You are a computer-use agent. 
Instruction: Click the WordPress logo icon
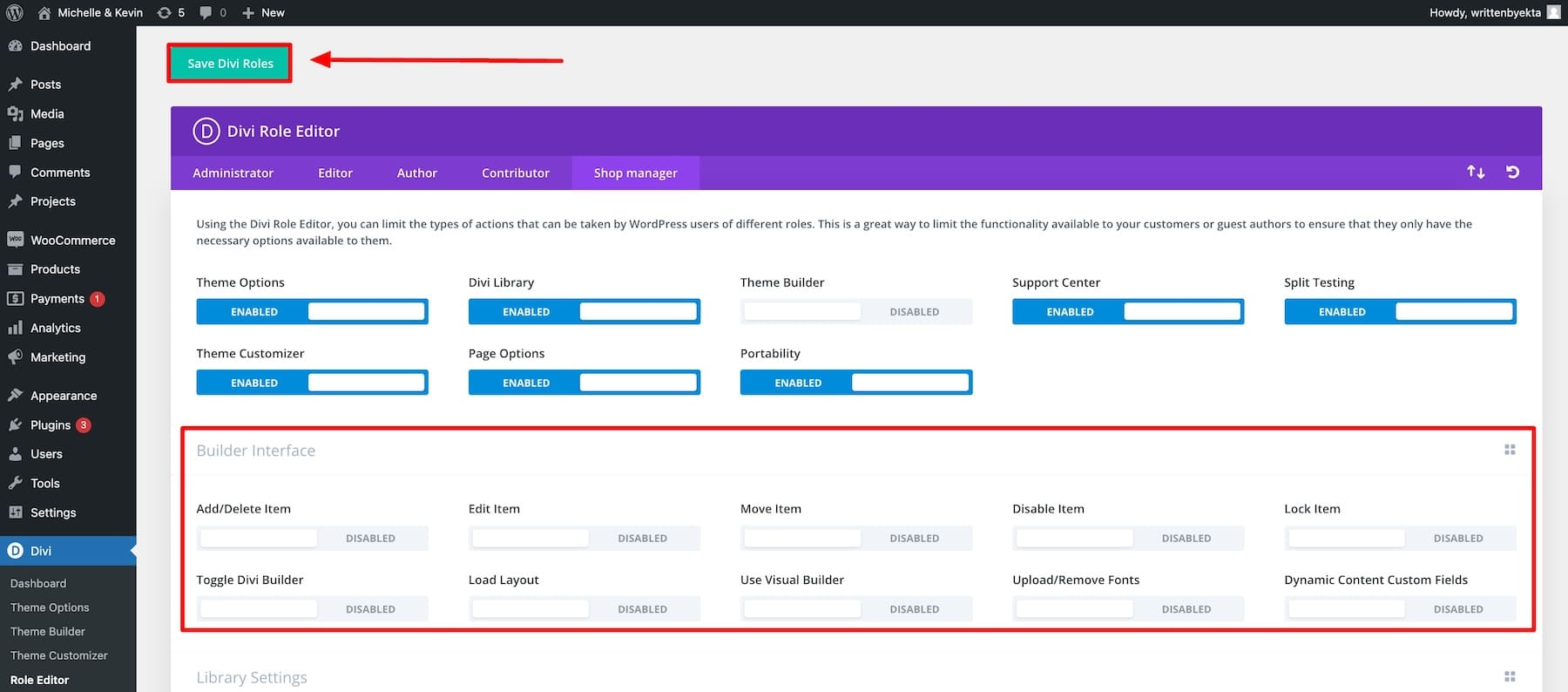coord(15,12)
